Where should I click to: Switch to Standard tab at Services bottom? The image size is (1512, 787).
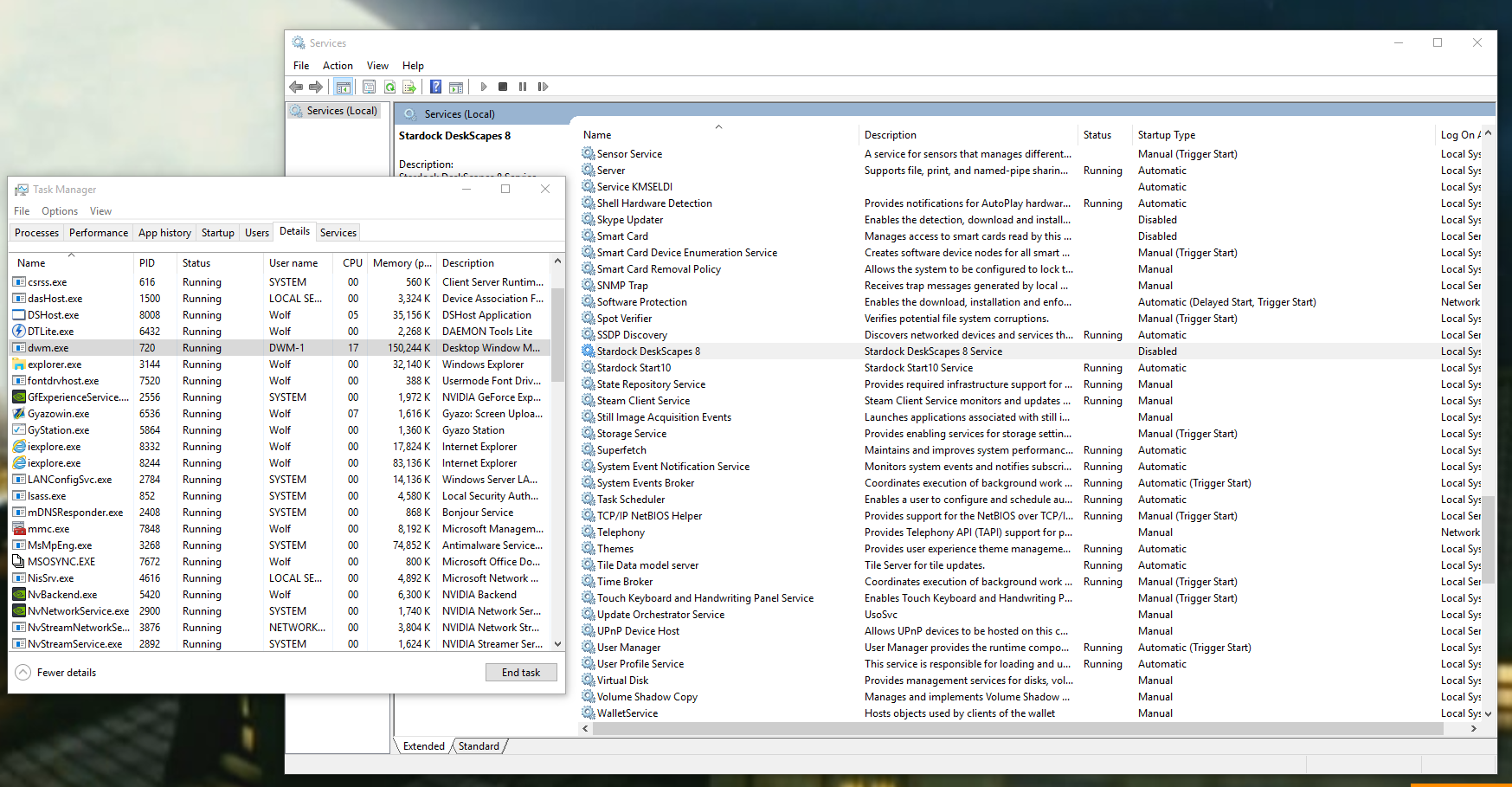479,746
